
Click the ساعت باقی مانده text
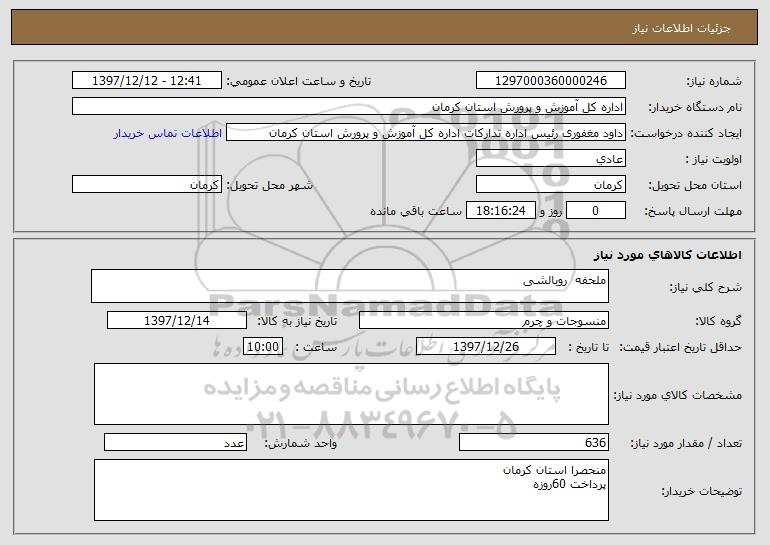coord(415,211)
